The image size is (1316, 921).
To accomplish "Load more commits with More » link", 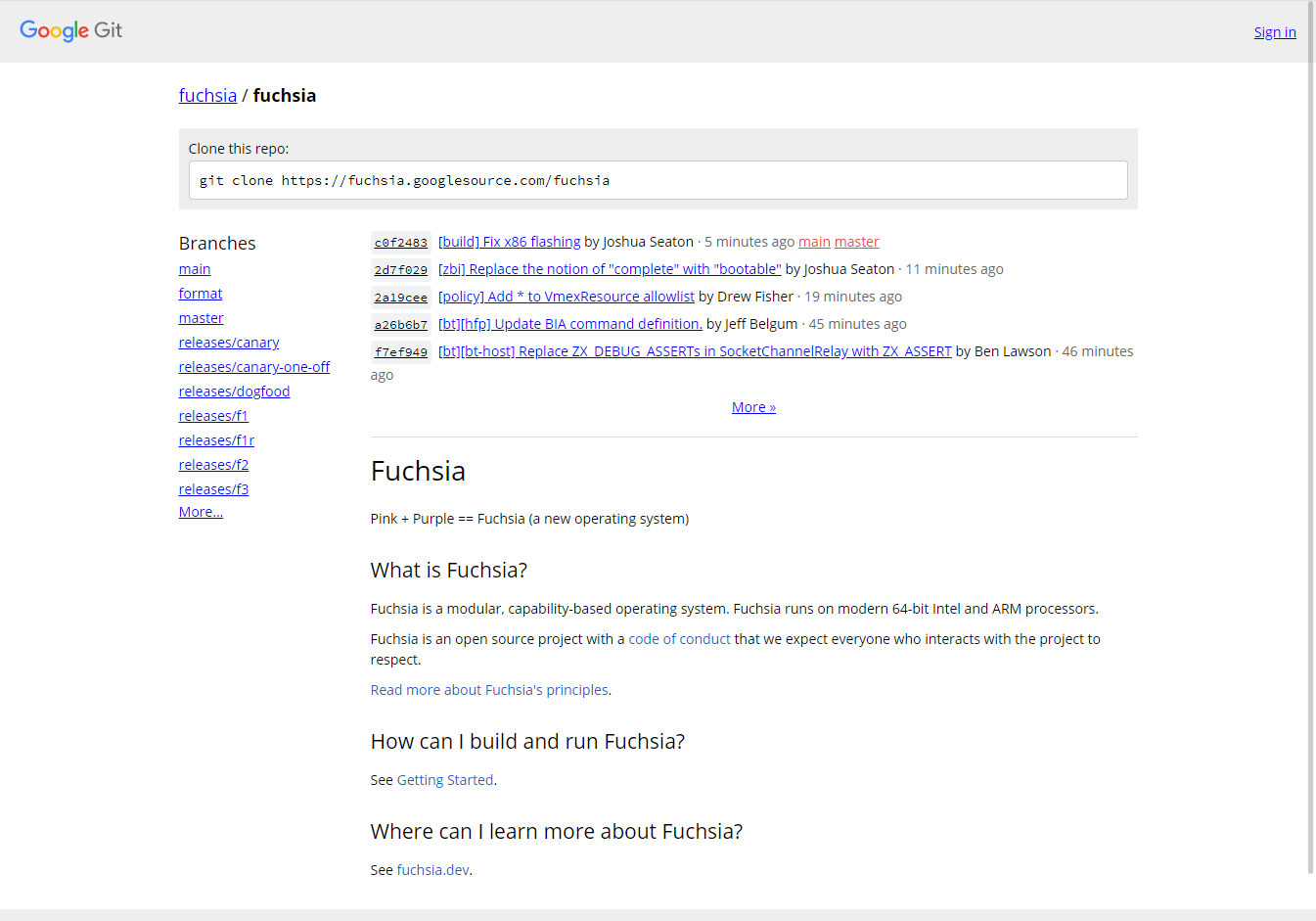I will tap(753, 407).
